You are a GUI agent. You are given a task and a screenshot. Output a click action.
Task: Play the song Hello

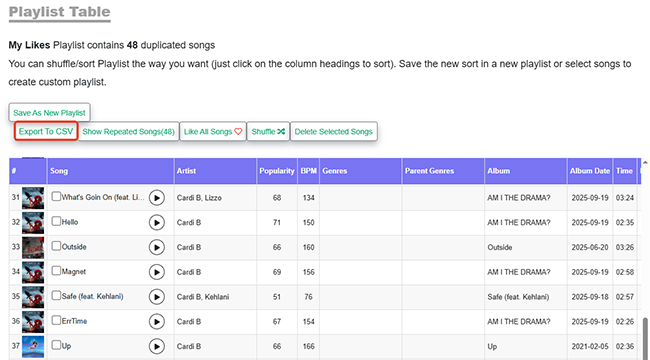157,223
